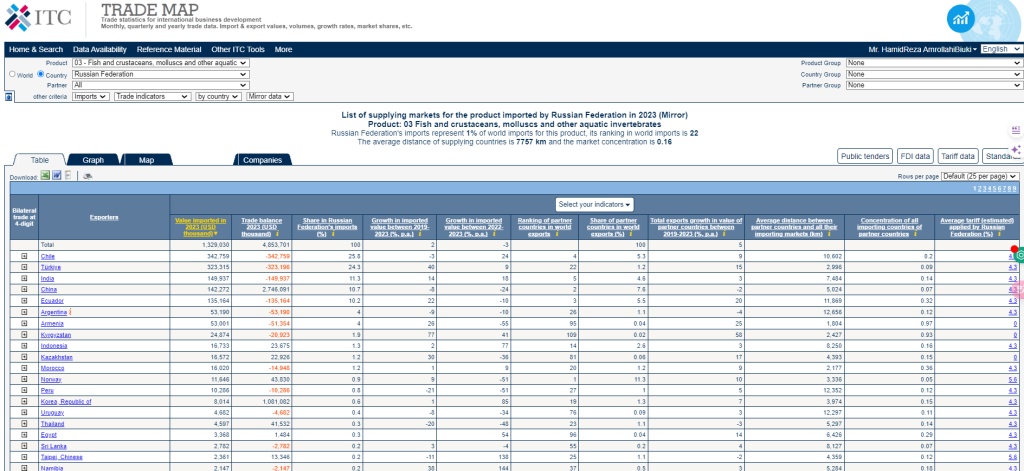Click the purple quote extension icon
Image resolution: width=1024 pixels, height=471 pixels.
tap(1016, 130)
